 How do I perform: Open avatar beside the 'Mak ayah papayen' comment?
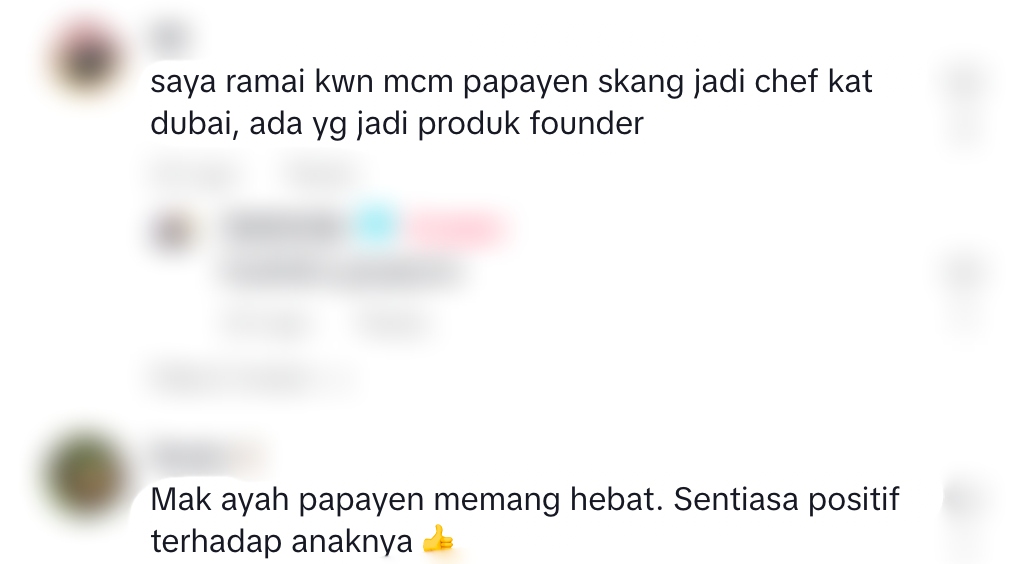coord(86,473)
